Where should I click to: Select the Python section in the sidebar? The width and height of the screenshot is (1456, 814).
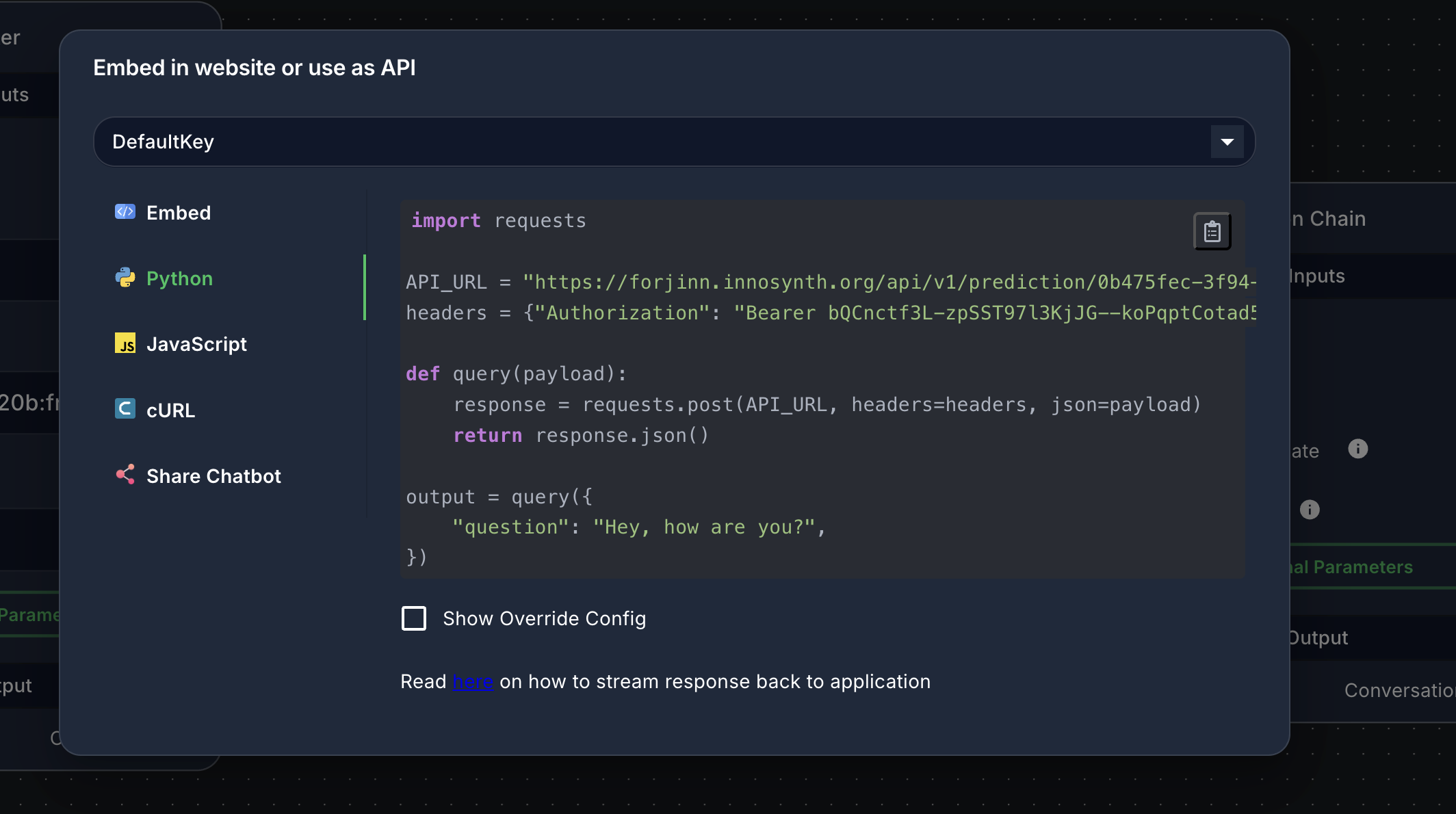point(179,278)
